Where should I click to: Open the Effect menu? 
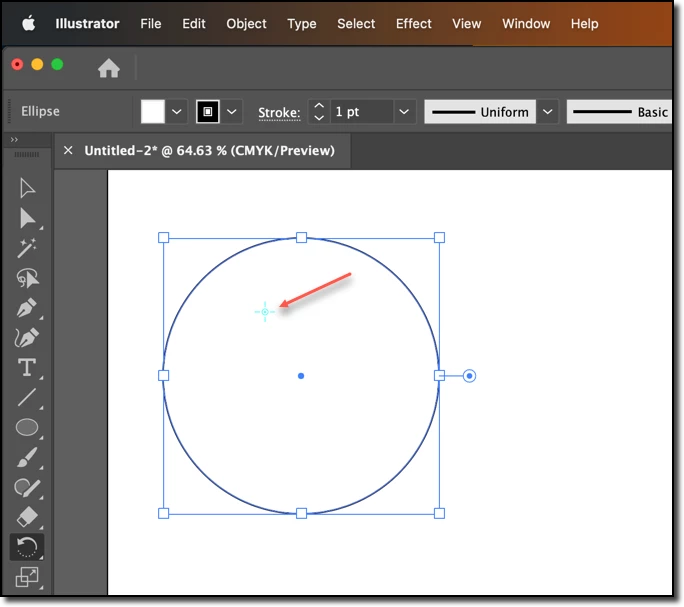coord(414,24)
